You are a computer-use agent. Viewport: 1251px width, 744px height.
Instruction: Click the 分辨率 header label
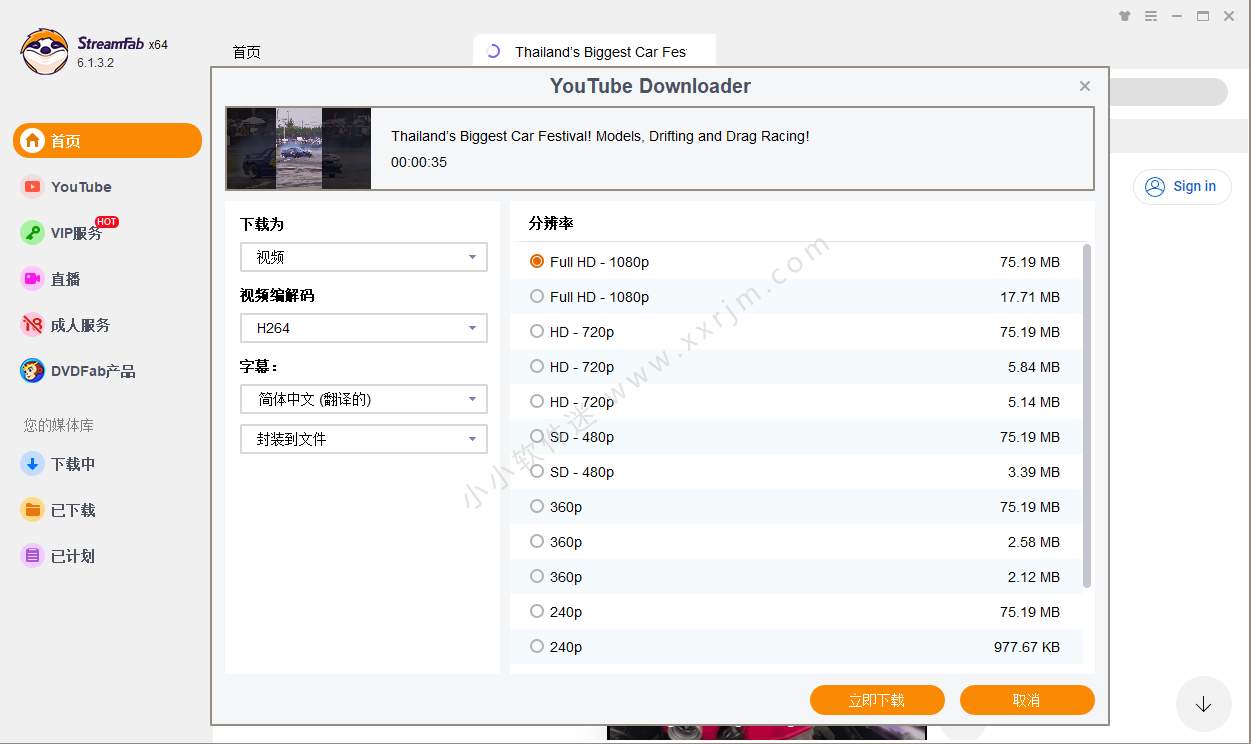551,223
